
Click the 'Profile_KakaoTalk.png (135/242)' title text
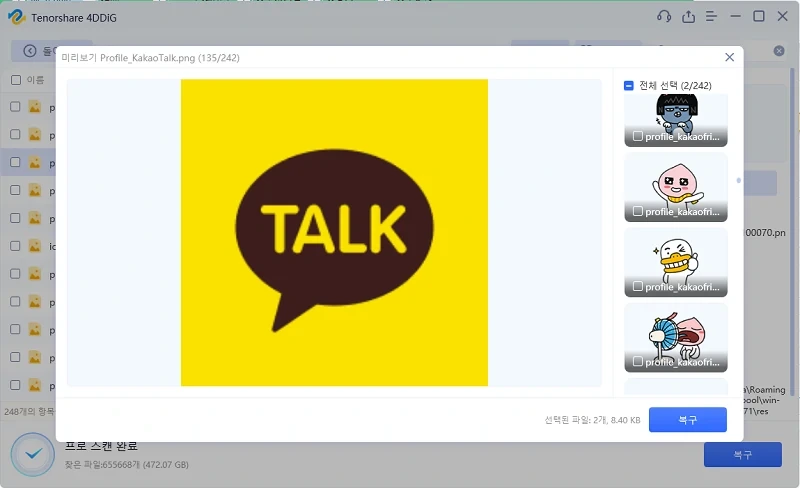click(169, 58)
